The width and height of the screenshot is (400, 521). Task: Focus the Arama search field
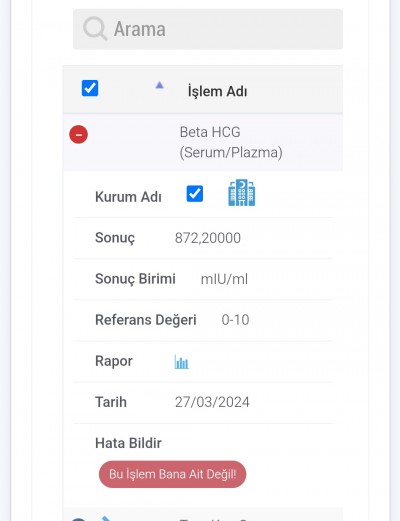pyautogui.click(x=208, y=29)
